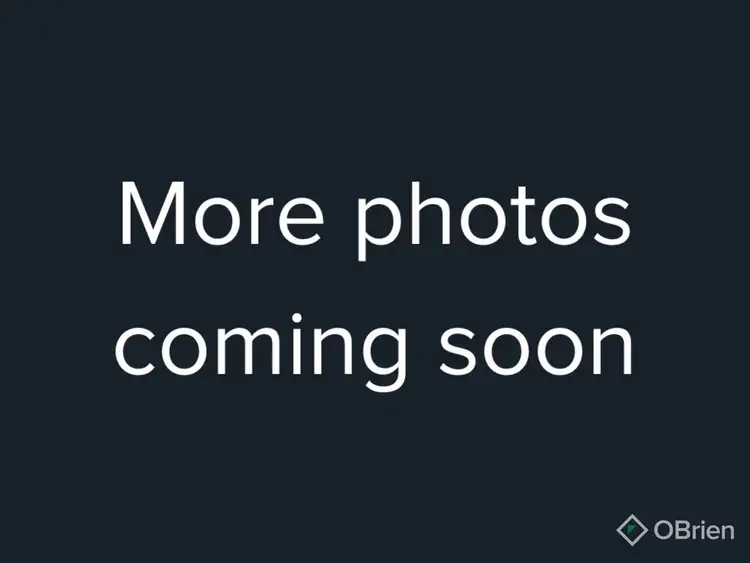Click the capital M in More
The image size is (750, 563).
pyautogui.click(x=152, y=214)
